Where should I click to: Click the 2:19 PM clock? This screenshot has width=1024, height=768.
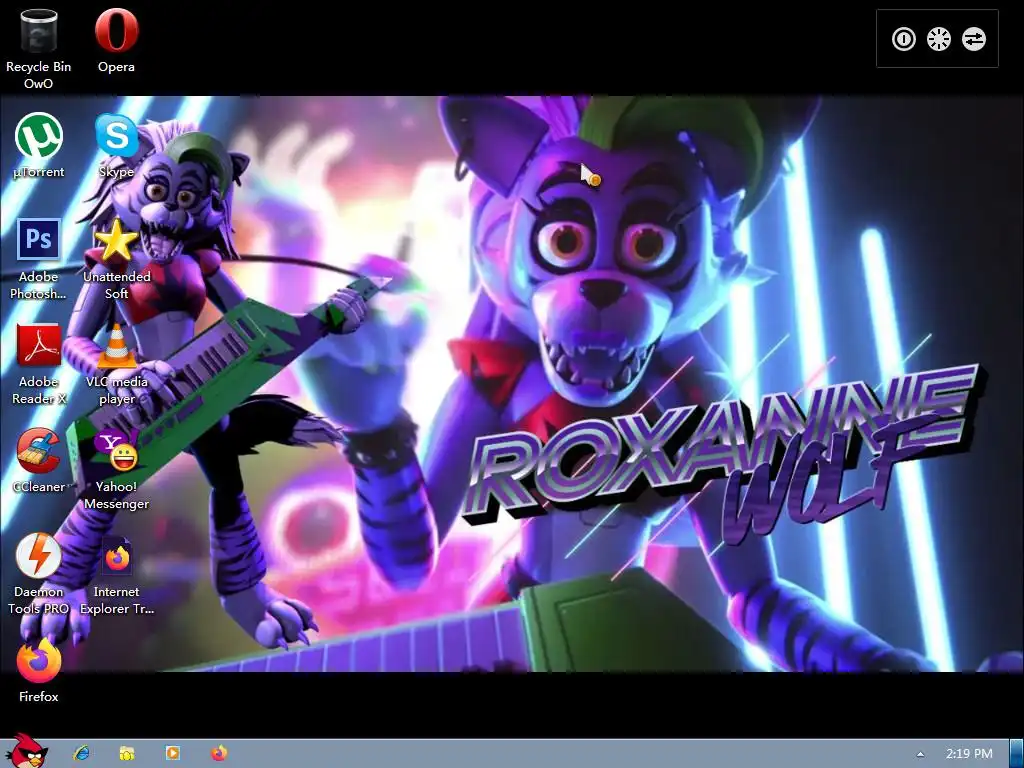[x=969, y=754]
